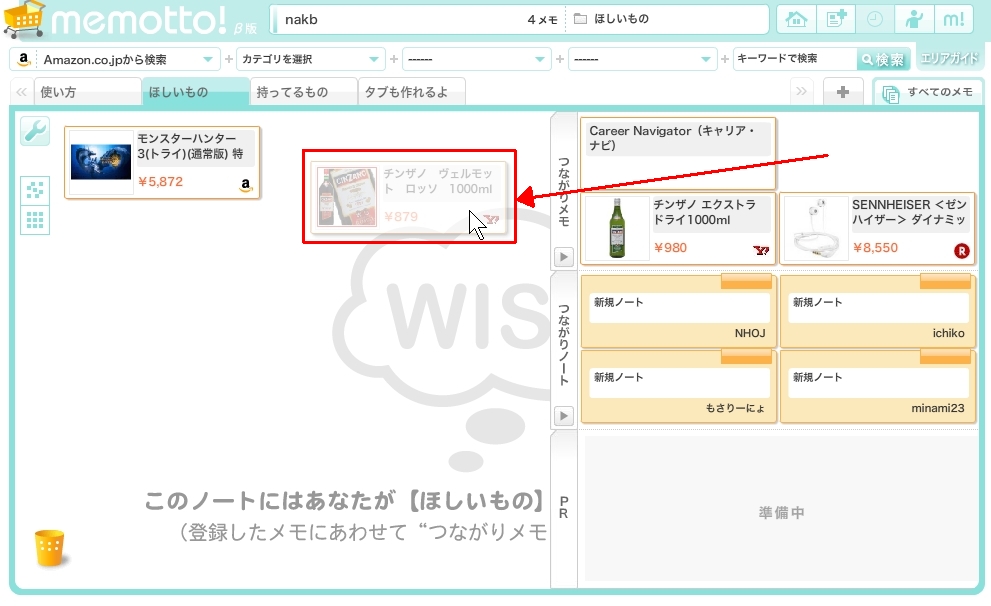This screenshot has height=606, width=991.
Task: Click the plus add-tab button
Action: click(842, 92)
